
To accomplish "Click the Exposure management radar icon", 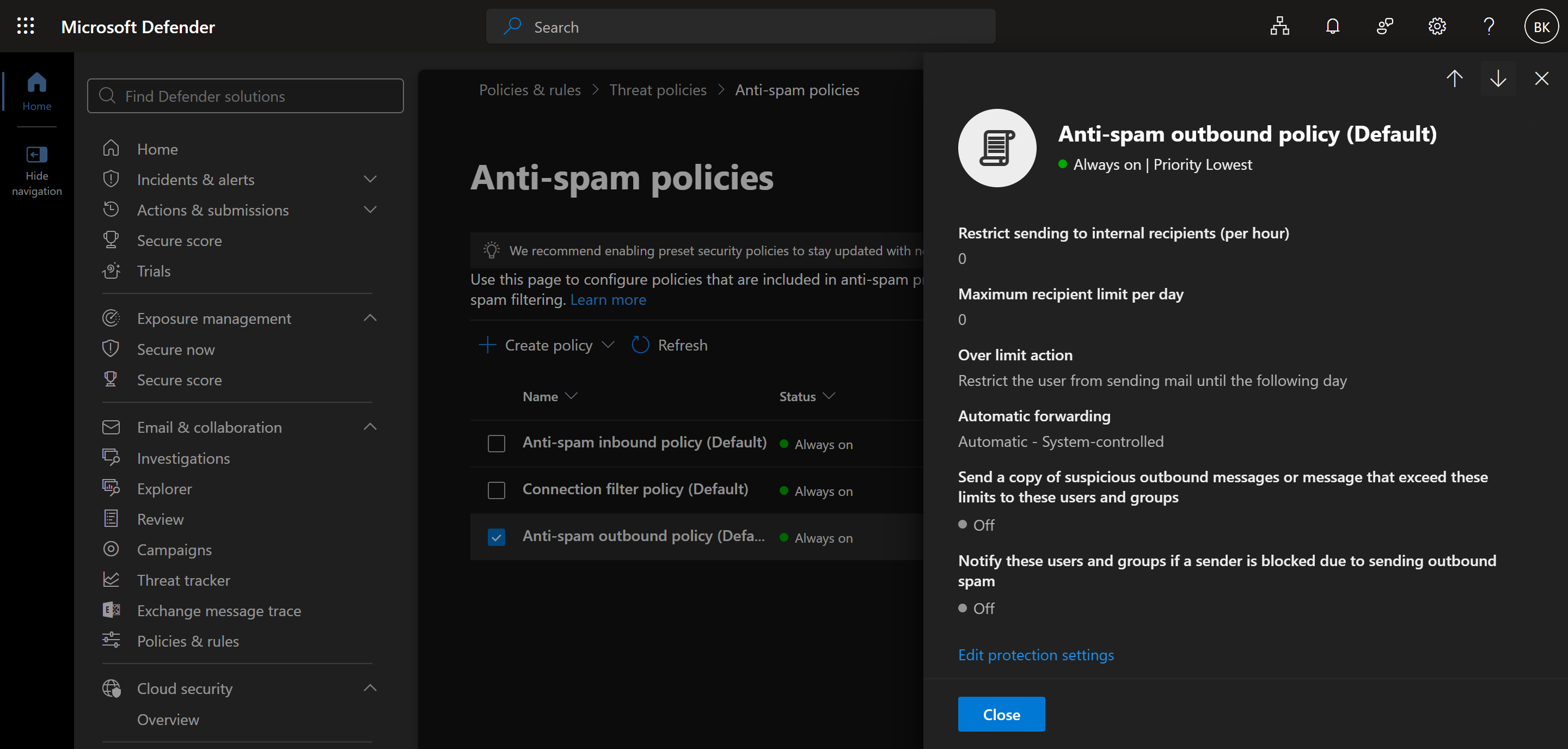I will pos(111,317).
